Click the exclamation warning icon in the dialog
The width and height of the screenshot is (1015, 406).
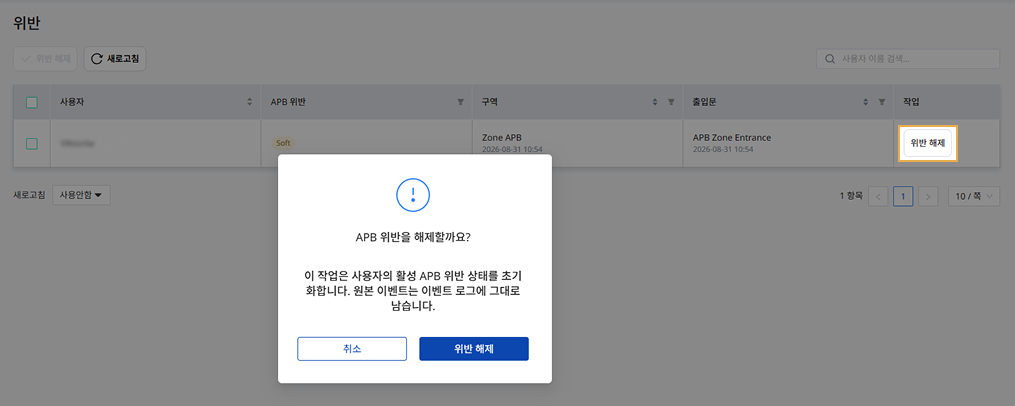point(413,194)
